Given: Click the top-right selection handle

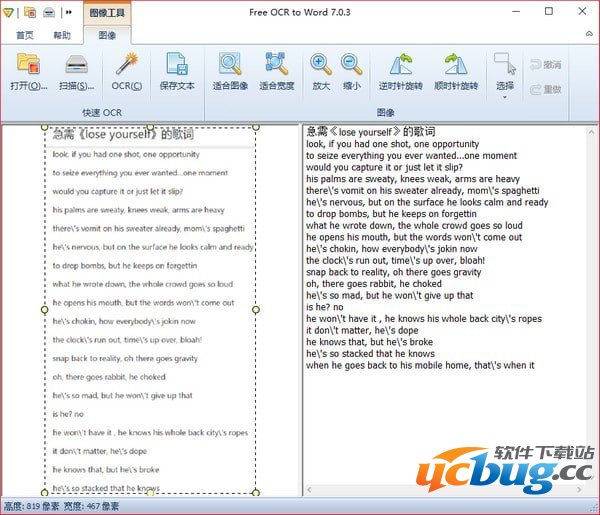Looking at the screenshot, I should click(x=256, y=127).
